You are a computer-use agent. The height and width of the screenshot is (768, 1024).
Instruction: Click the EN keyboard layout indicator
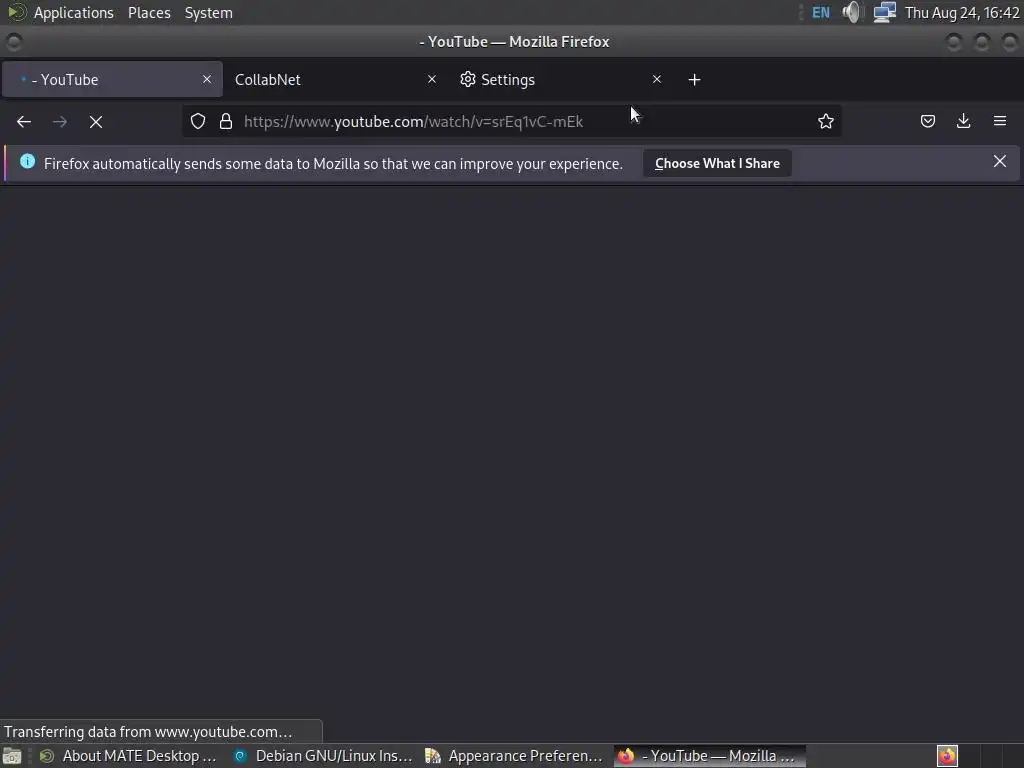(x=821, y=12)
